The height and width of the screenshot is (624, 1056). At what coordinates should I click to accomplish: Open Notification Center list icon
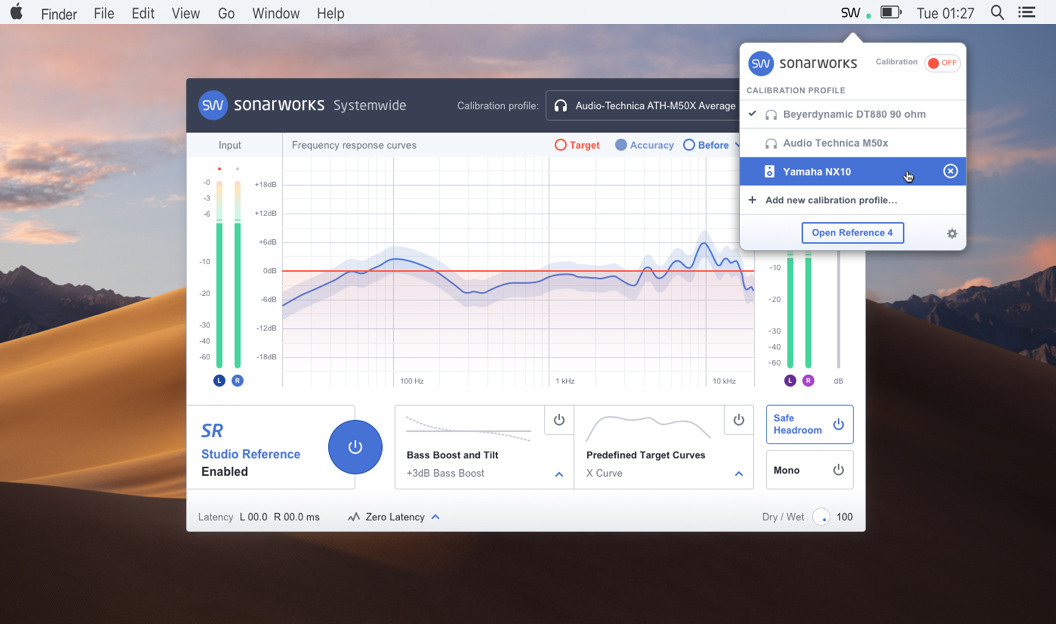[1026, 13]
